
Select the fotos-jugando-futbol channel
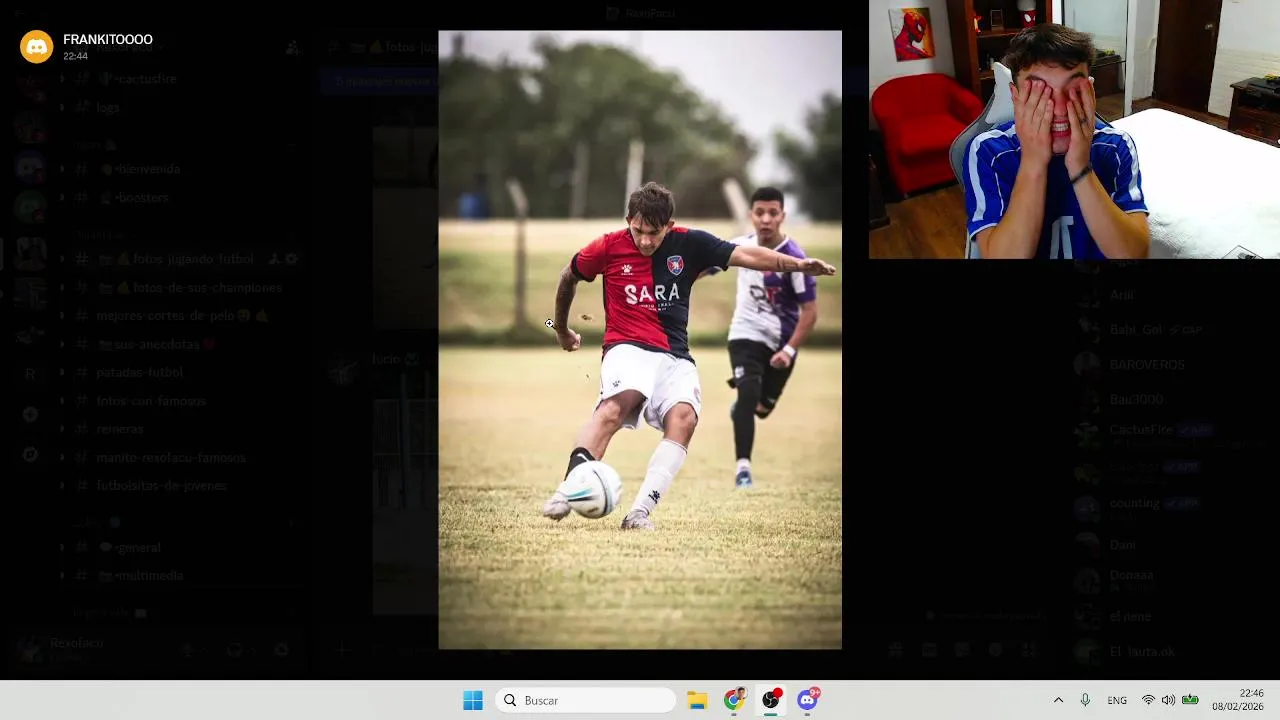click(175, 259)
